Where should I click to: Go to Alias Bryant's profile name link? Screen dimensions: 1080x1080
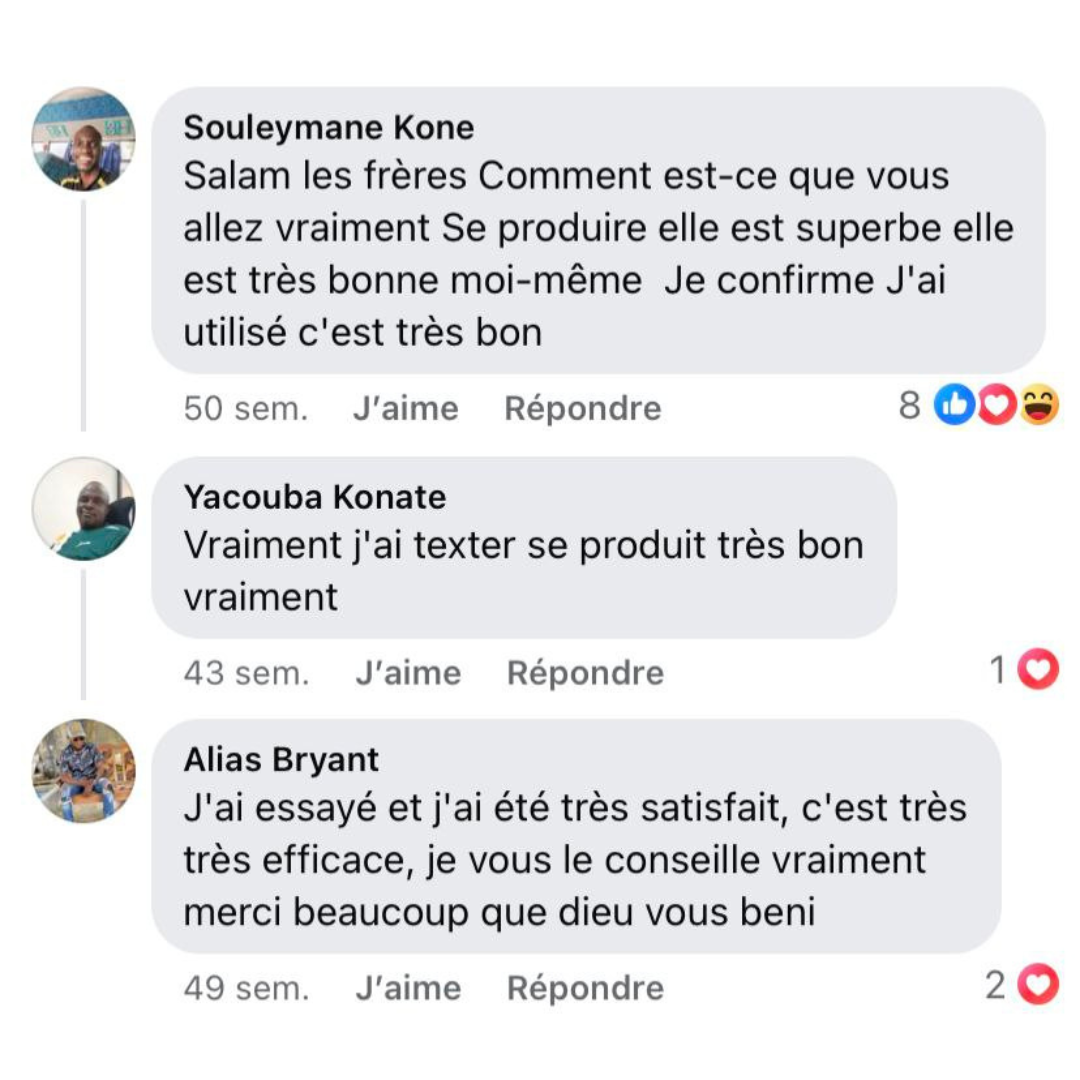click(281, 760)
